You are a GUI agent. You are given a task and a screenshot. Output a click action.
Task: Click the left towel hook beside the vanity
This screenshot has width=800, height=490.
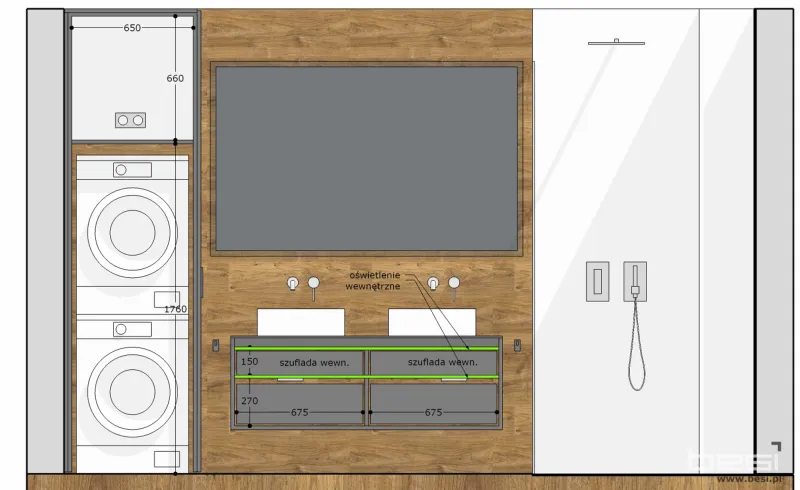pos(215,346)
